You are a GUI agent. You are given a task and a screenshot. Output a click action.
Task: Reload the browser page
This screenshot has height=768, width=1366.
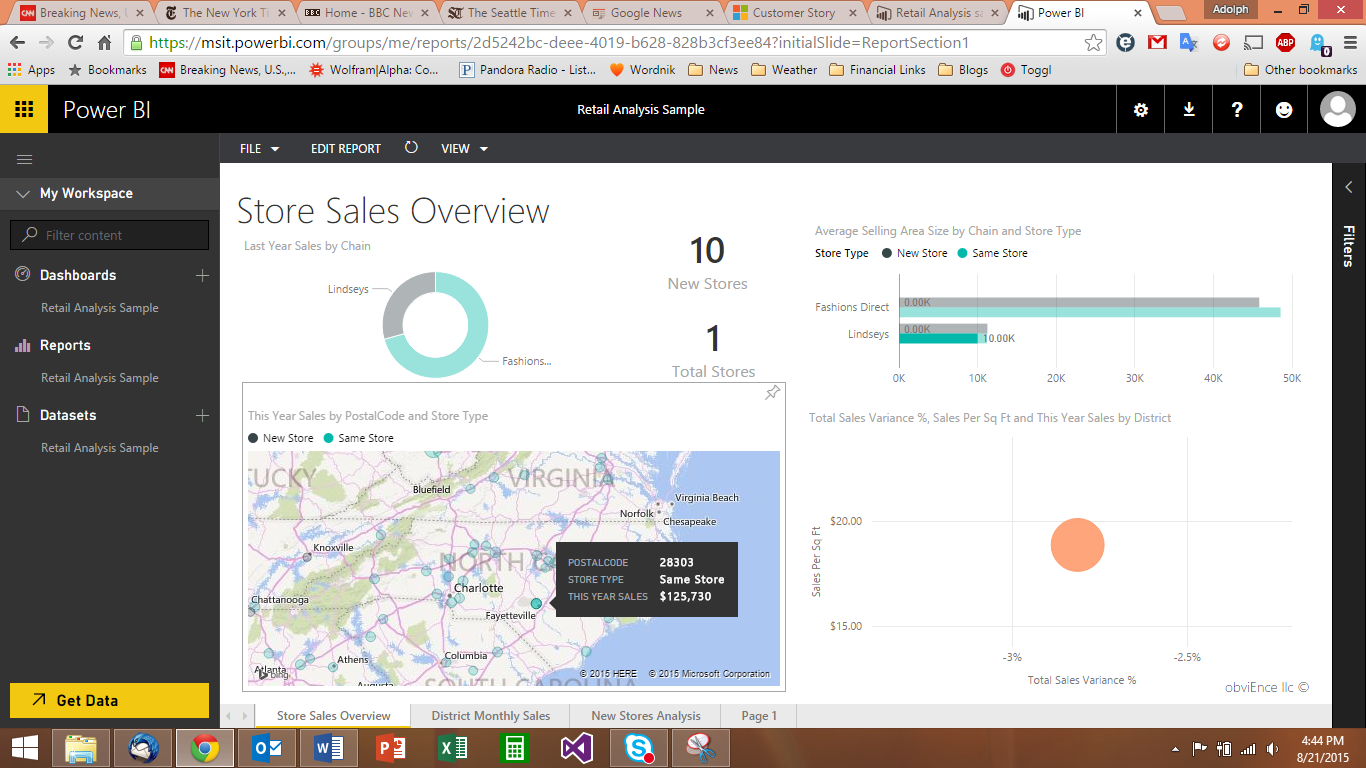[x=75, y=43]
